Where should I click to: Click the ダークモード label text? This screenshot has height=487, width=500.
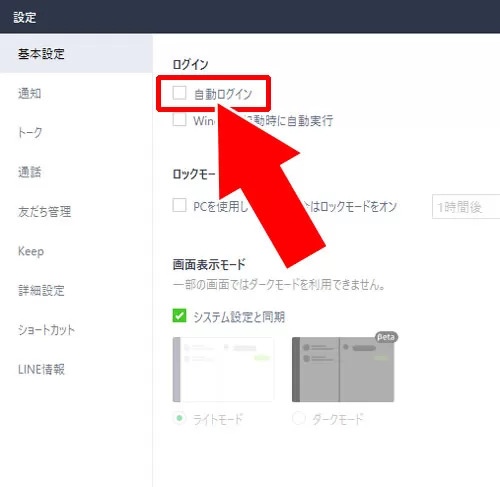pyautogui.click(x=338, y=419)
